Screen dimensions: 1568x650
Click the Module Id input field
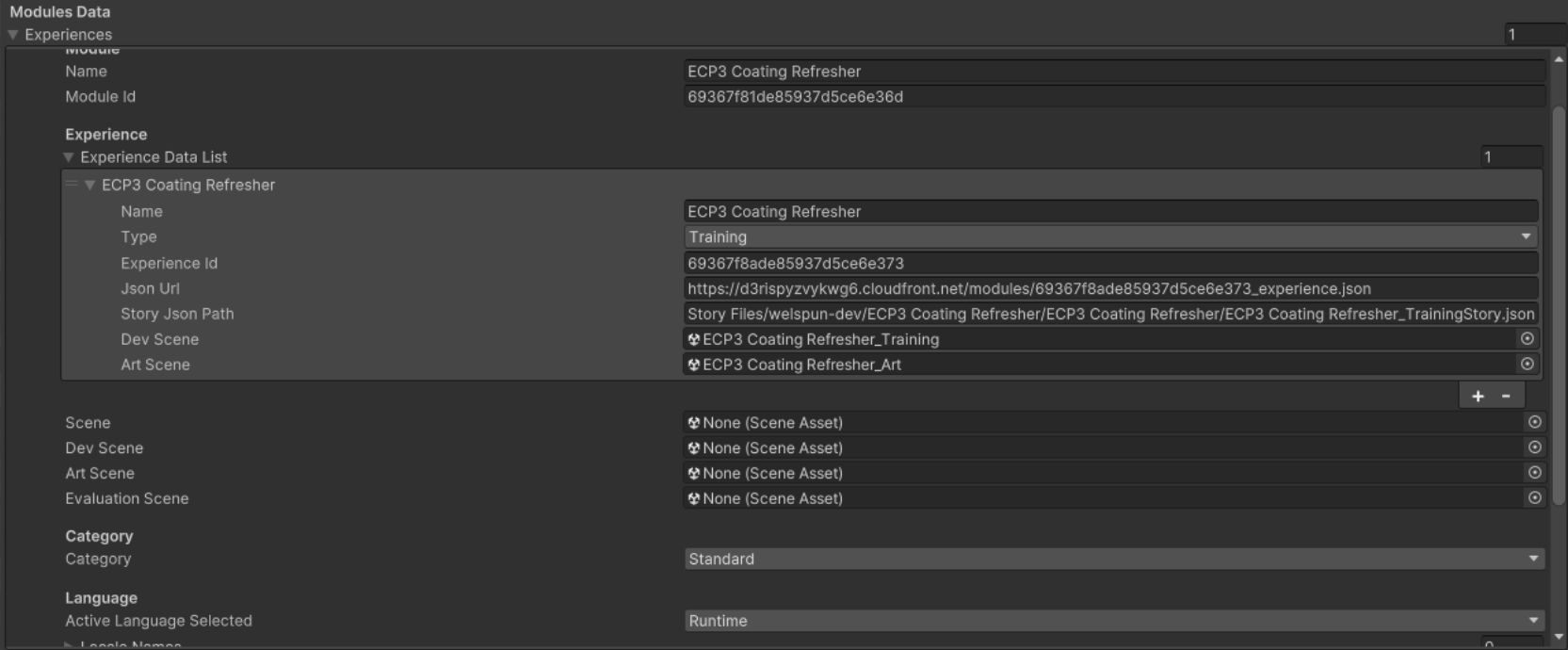point(1114,97)
